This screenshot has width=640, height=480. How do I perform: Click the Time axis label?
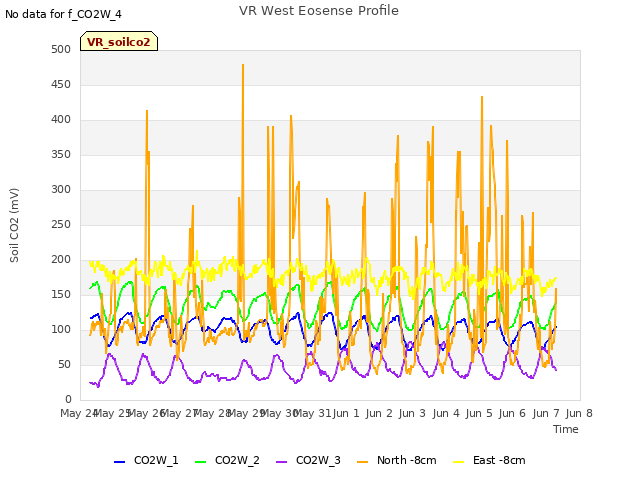click(x=566, y=429)
